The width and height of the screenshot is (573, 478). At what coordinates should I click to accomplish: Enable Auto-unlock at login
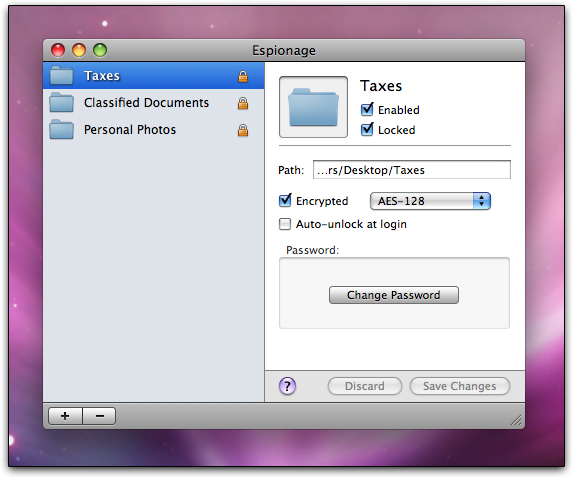pos(285,224)
